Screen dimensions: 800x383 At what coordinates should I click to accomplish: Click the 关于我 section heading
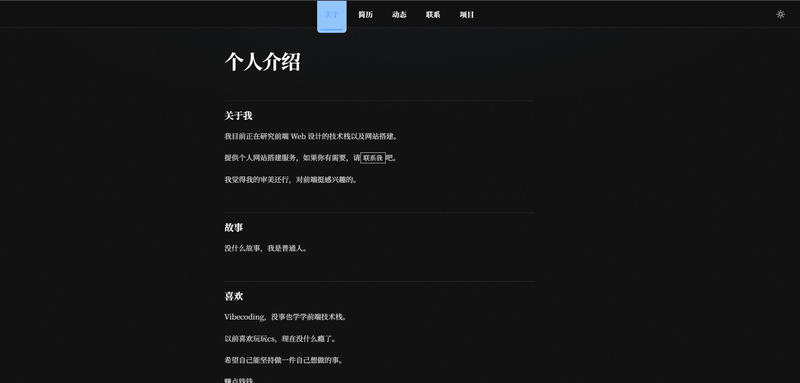238,116
